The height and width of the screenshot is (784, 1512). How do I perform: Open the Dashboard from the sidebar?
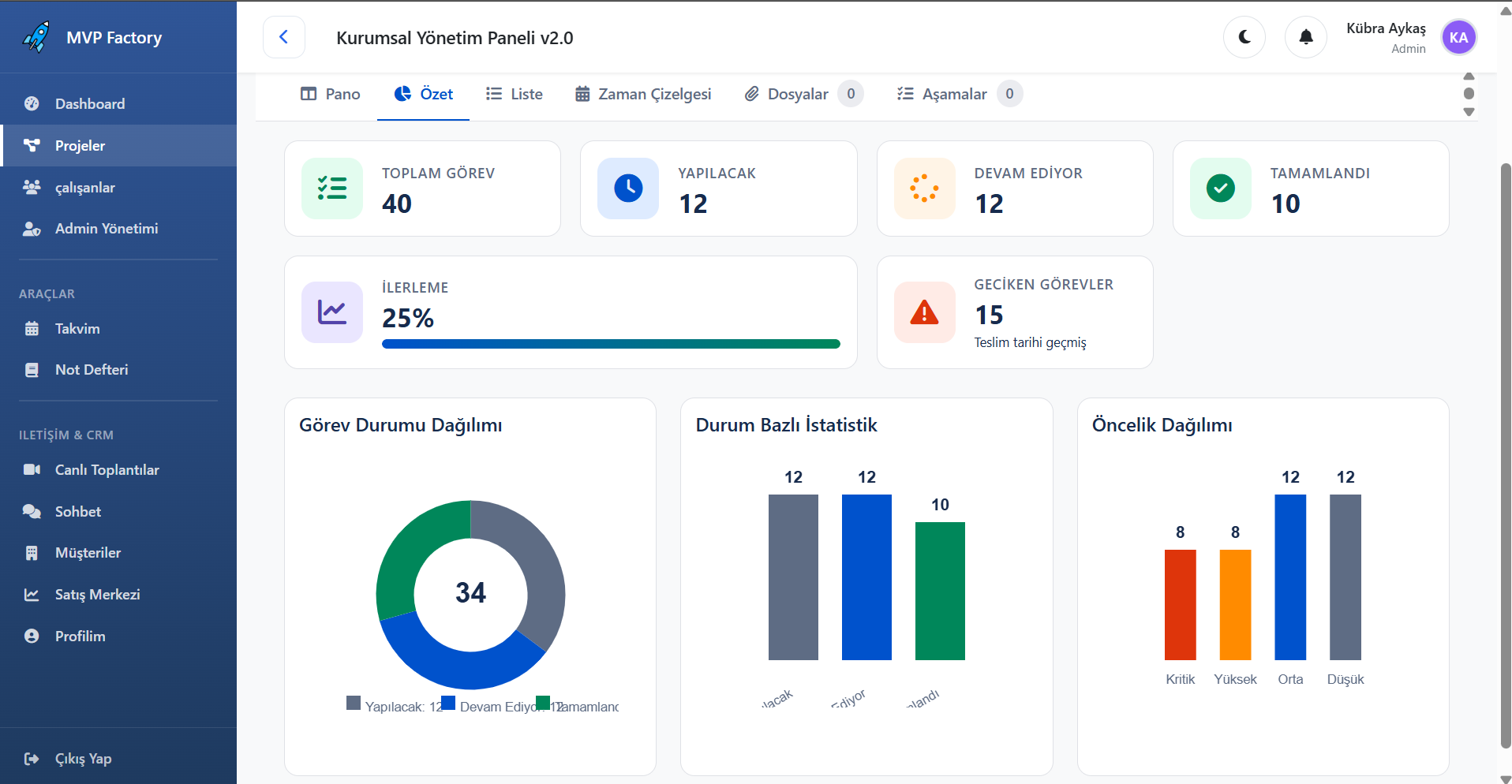coord(89,103)
